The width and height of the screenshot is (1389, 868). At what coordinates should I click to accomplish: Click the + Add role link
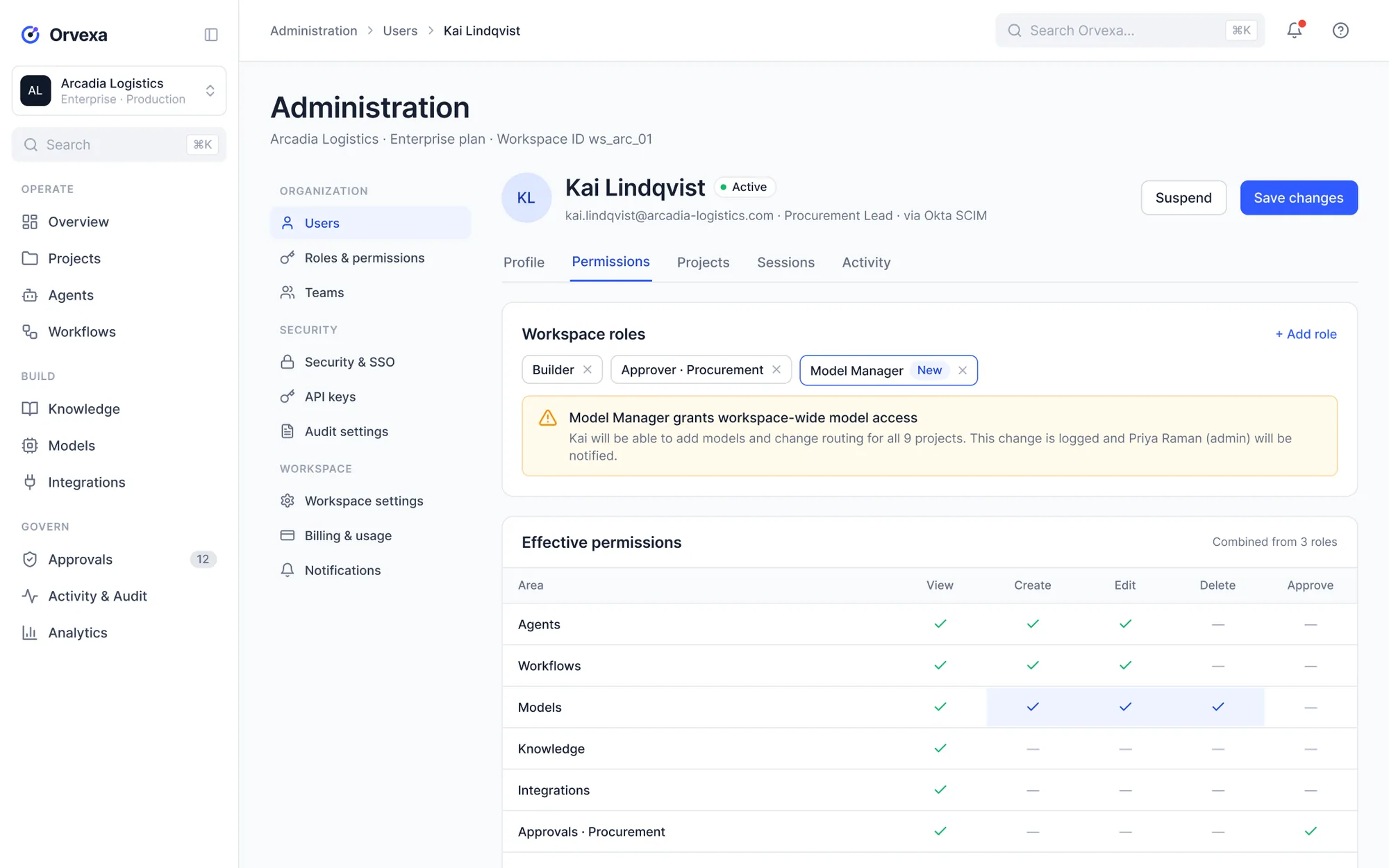click(1306, 334)
